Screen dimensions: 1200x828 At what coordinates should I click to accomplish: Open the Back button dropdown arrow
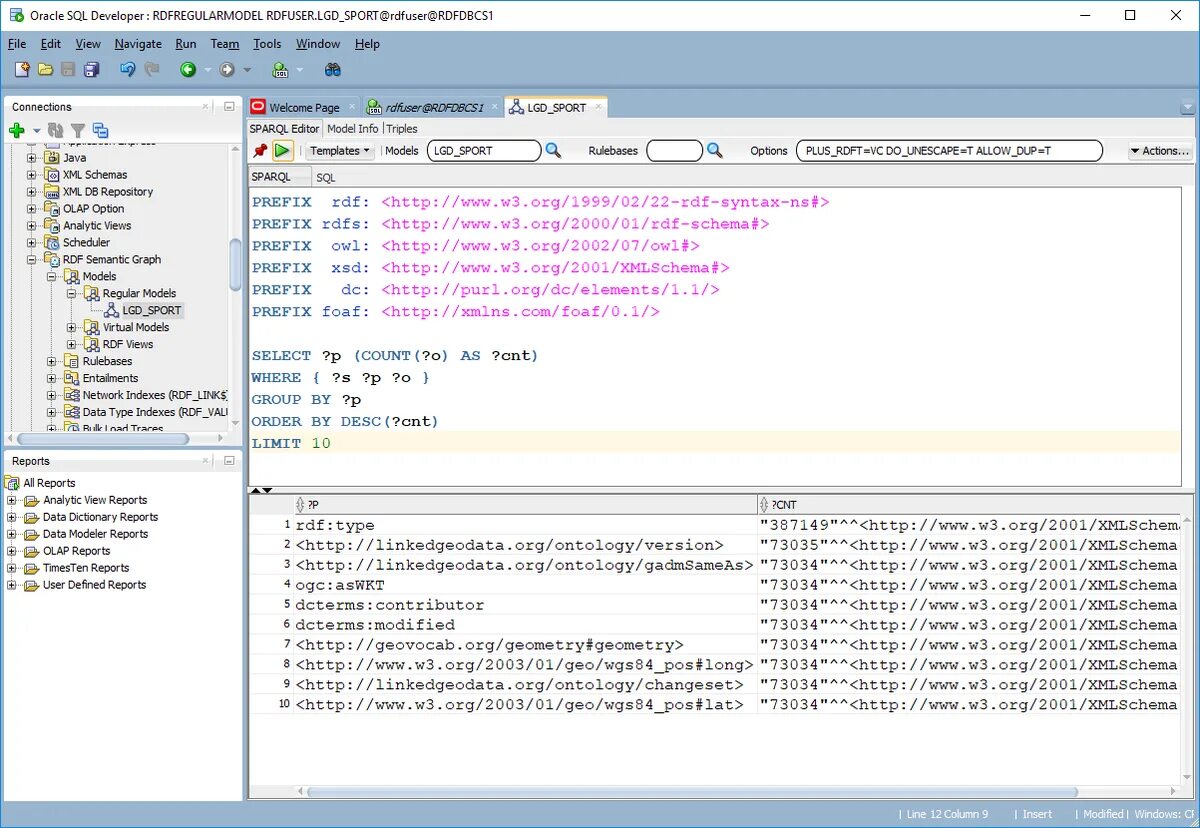point(207,70)
